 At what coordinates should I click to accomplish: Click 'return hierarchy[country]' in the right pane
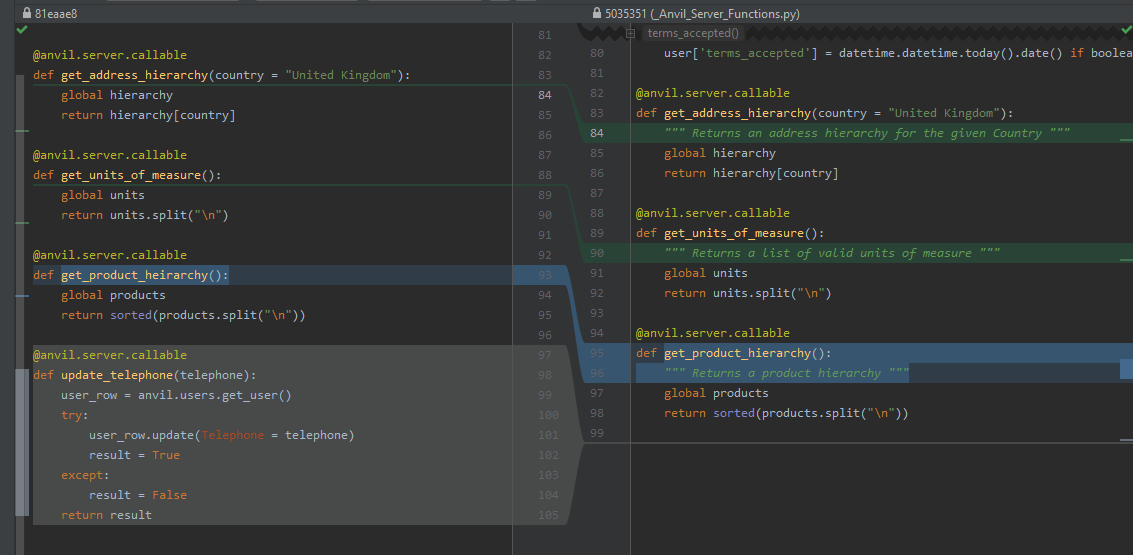coord(751,173)
